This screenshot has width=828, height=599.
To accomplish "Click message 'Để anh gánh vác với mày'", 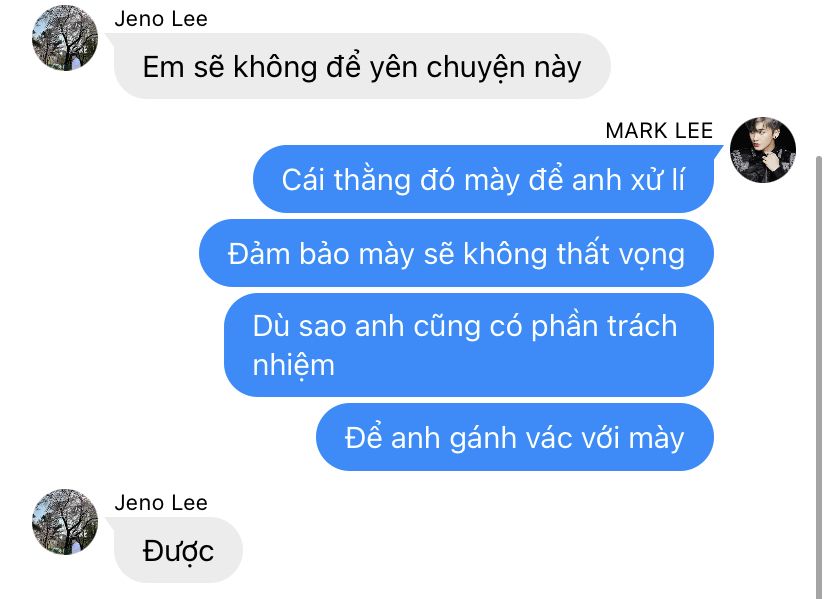I will coord(515,437).
